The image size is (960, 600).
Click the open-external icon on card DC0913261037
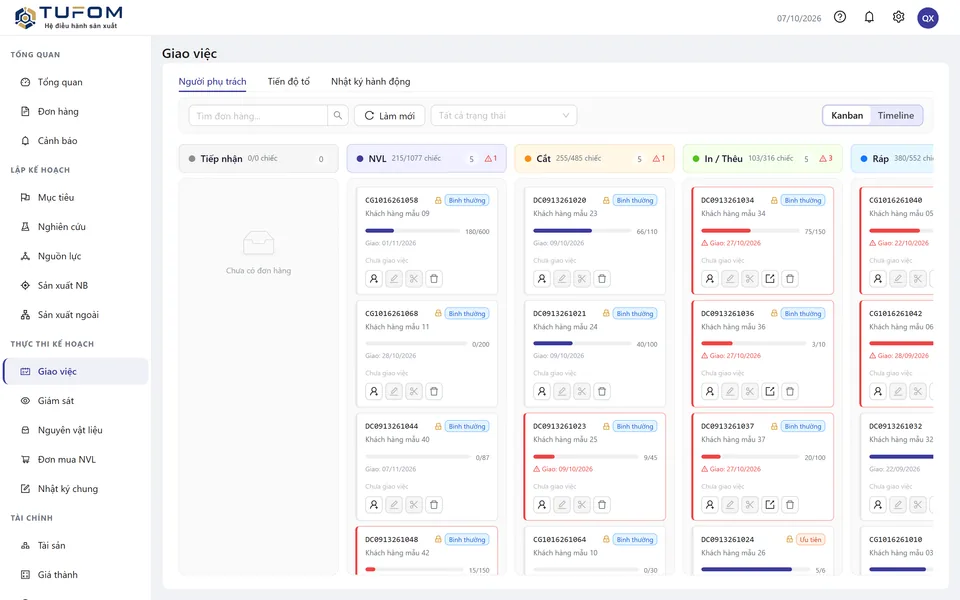tap(770, 504)
